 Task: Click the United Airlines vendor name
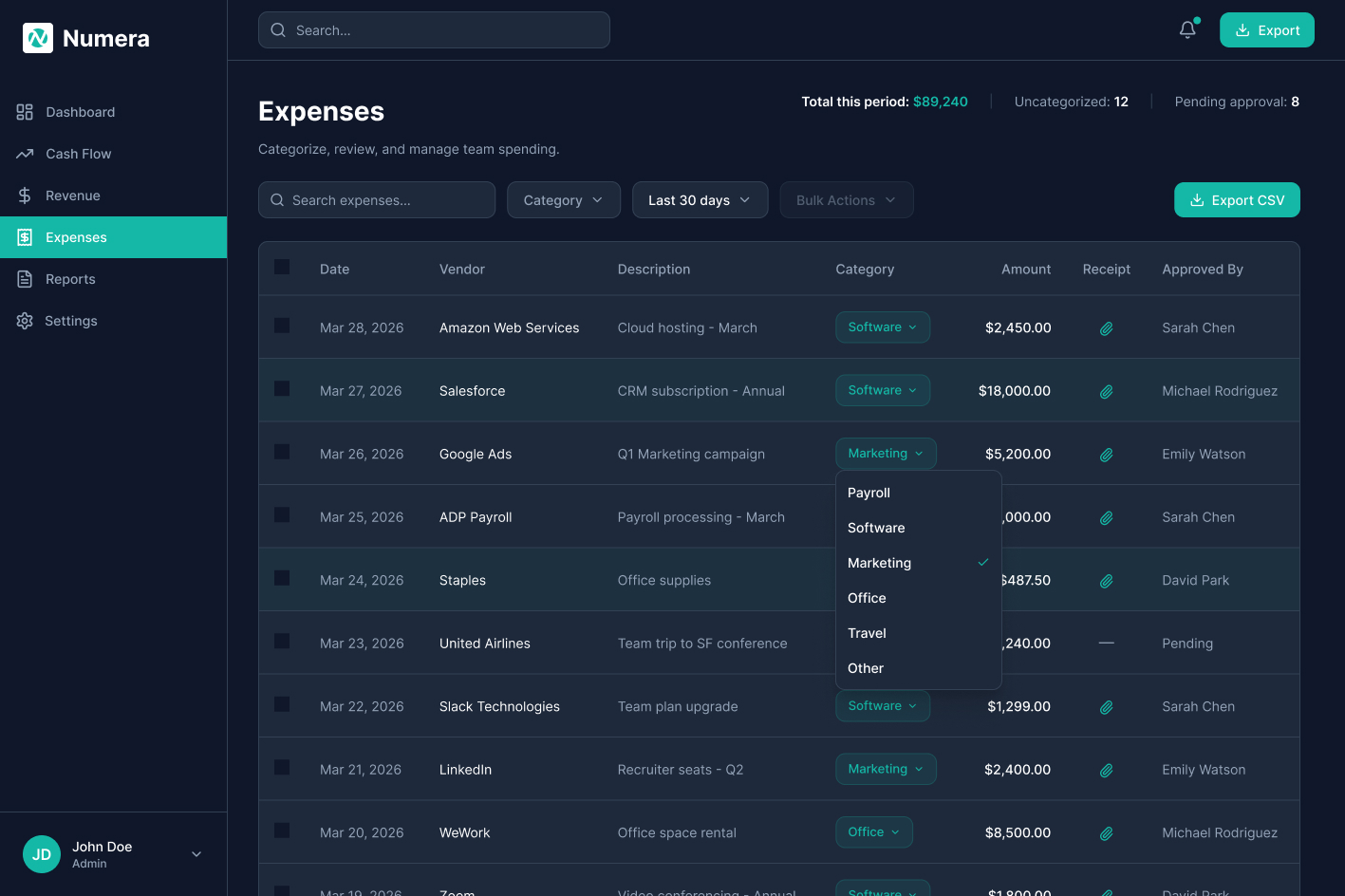(x=485, y=644)
